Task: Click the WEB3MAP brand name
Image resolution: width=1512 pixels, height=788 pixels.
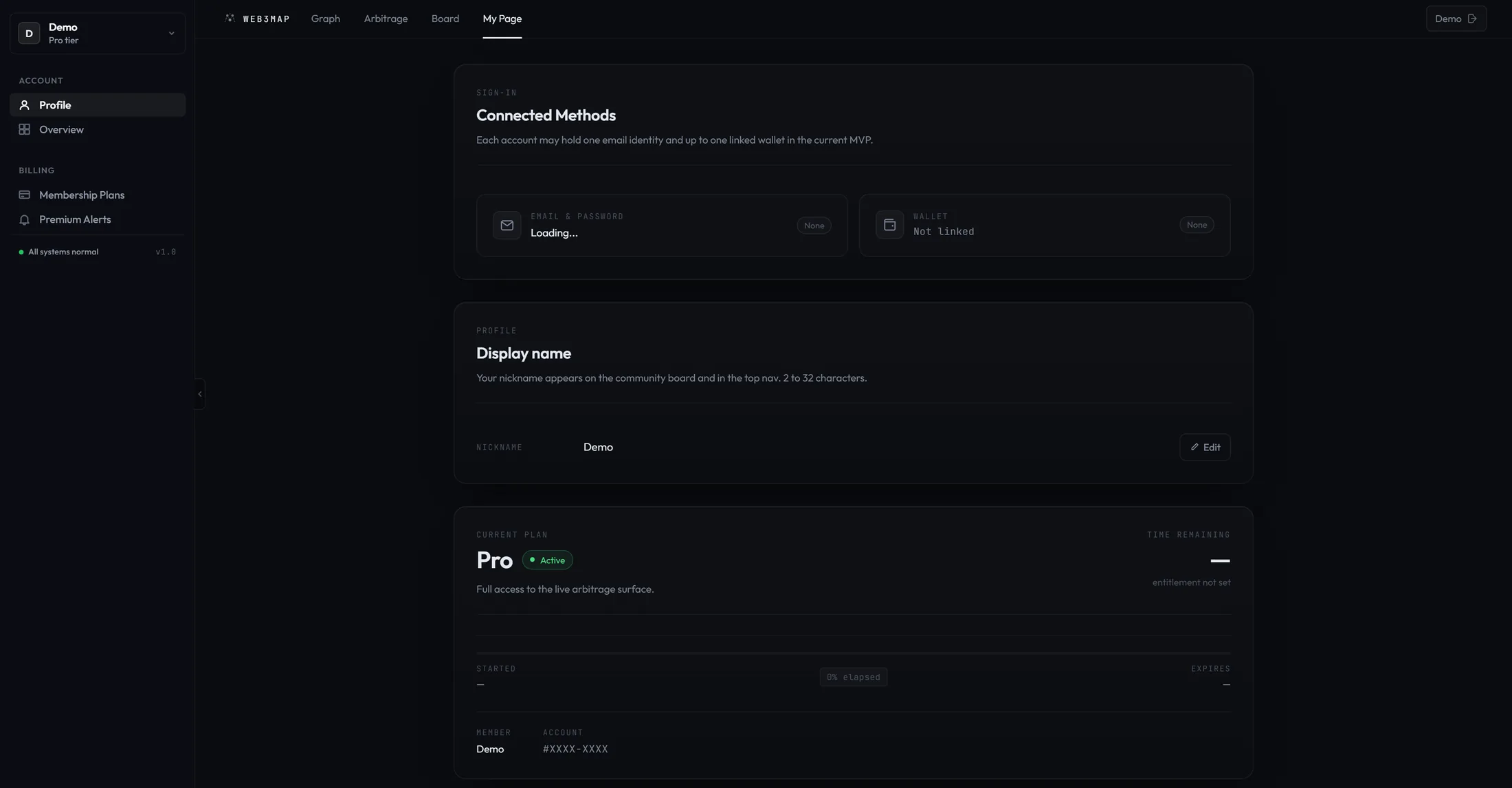Action: (x=267, y=19)
